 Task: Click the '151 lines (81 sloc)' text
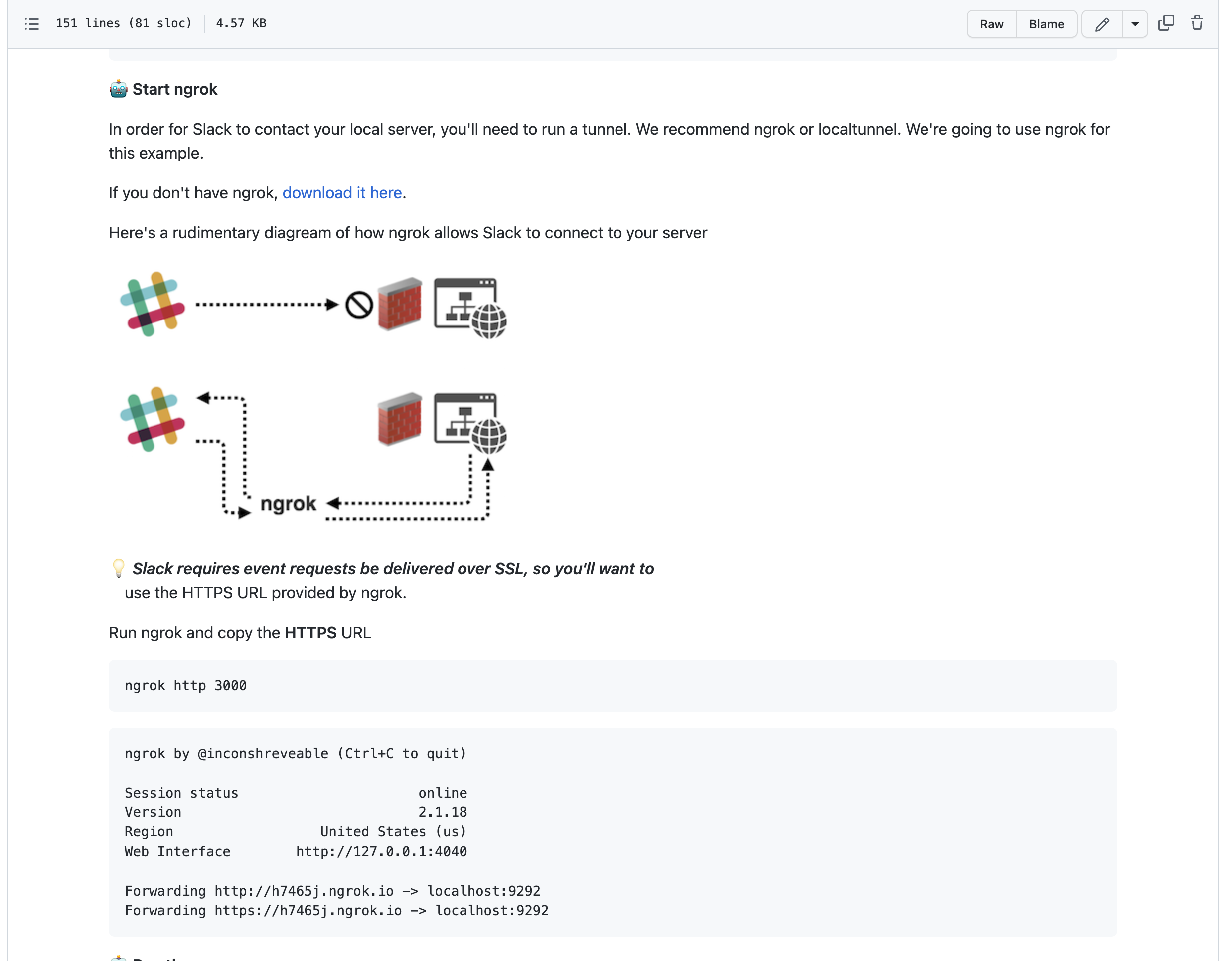(x=124, y=24)
